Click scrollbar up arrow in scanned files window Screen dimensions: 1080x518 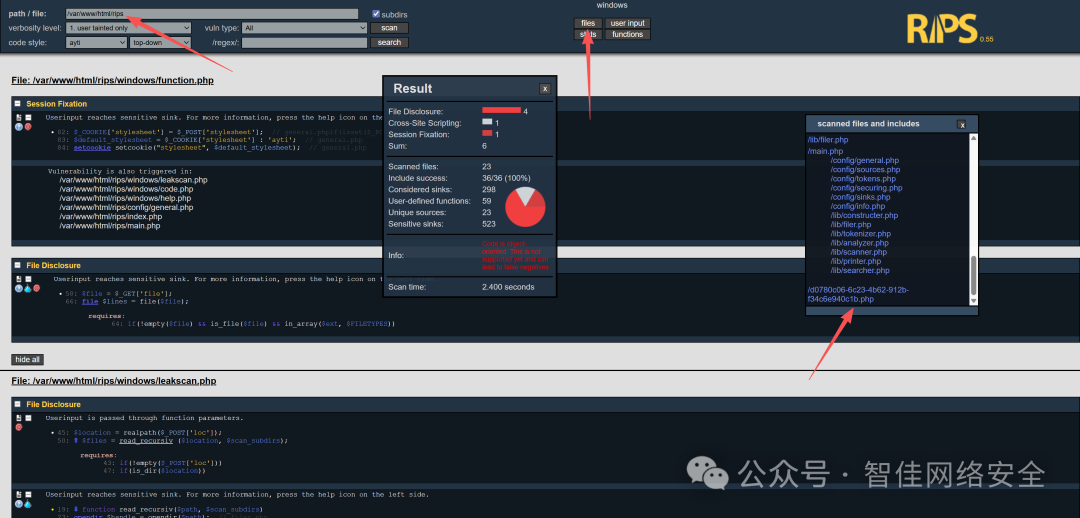[x=973, y=138]
